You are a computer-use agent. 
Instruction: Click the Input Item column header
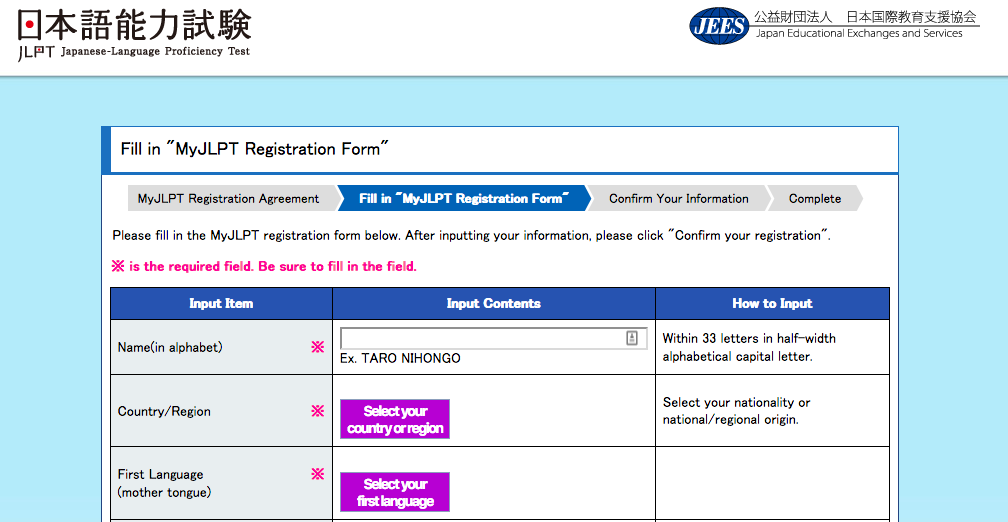click(x=221, y=303)
